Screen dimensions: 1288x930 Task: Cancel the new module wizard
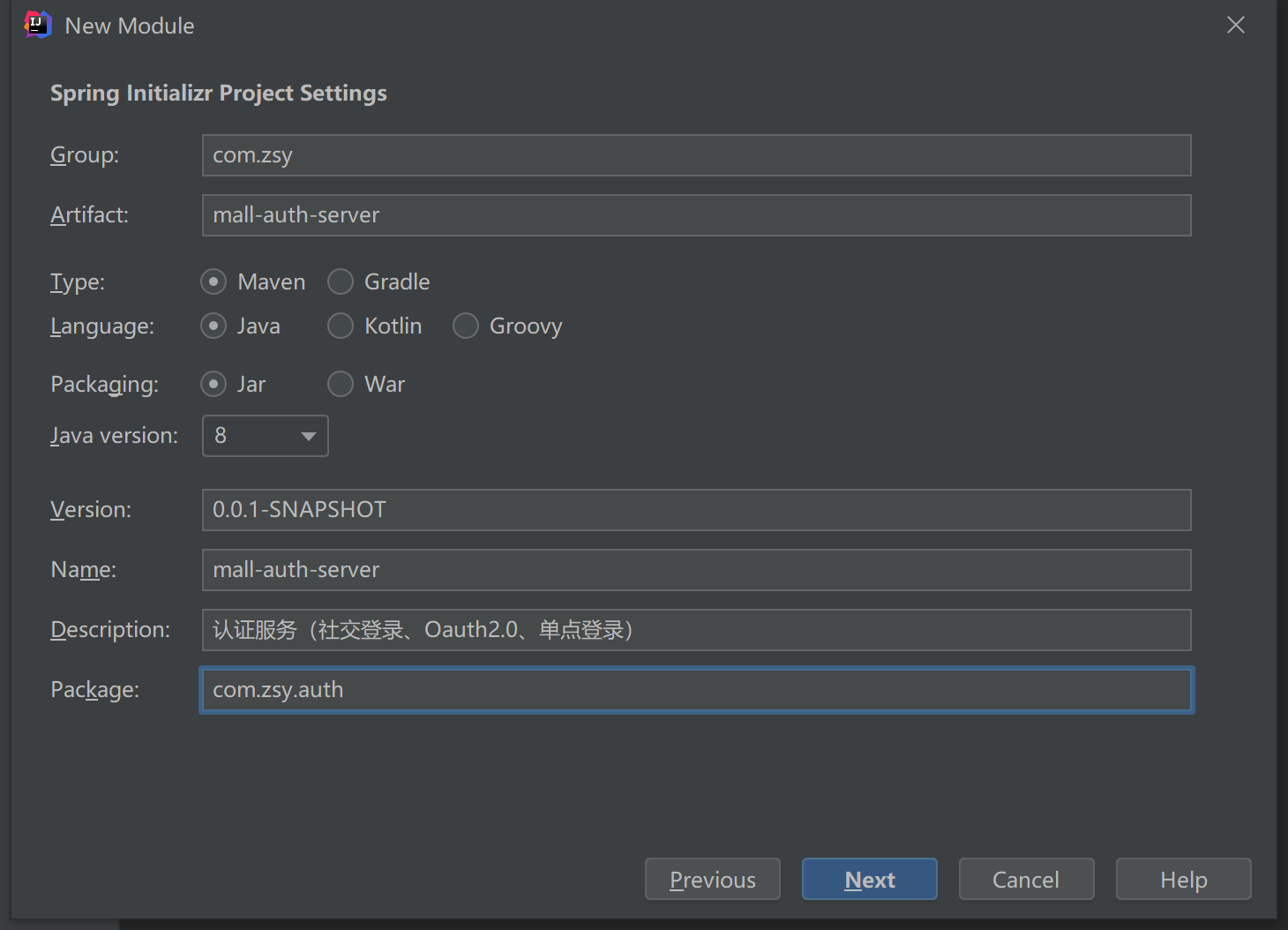coord(1027,879)
